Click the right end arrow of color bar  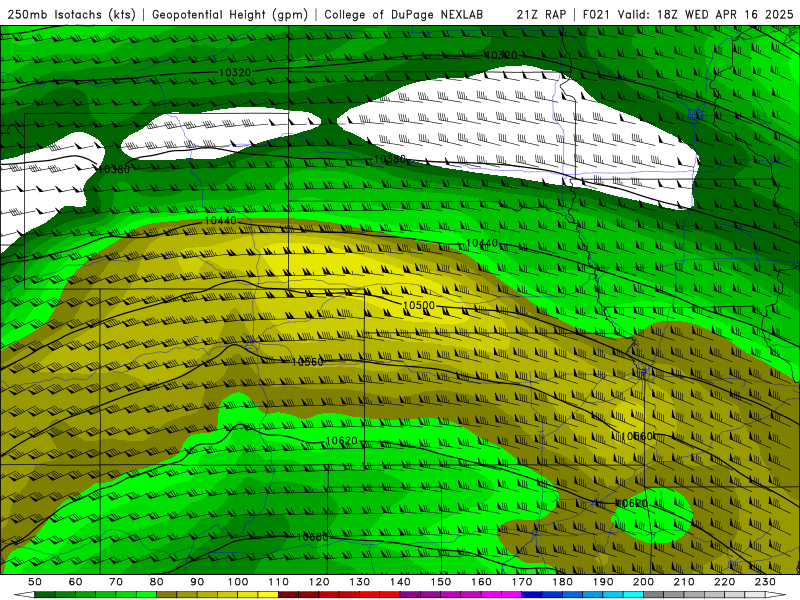coord(776,595)
